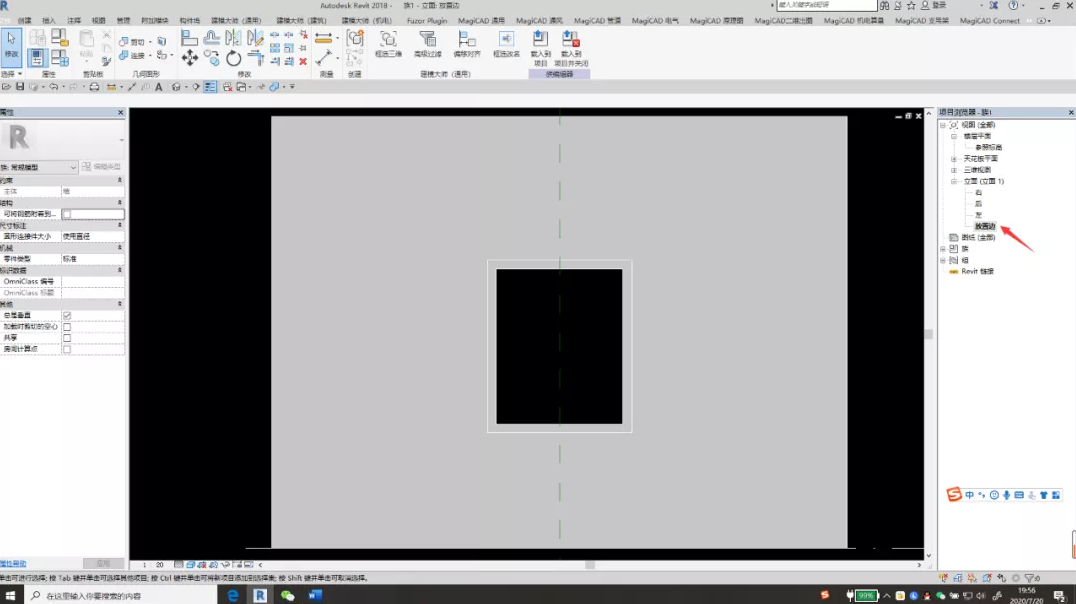Open the 插入 ribbon tab

pos(49,21)
